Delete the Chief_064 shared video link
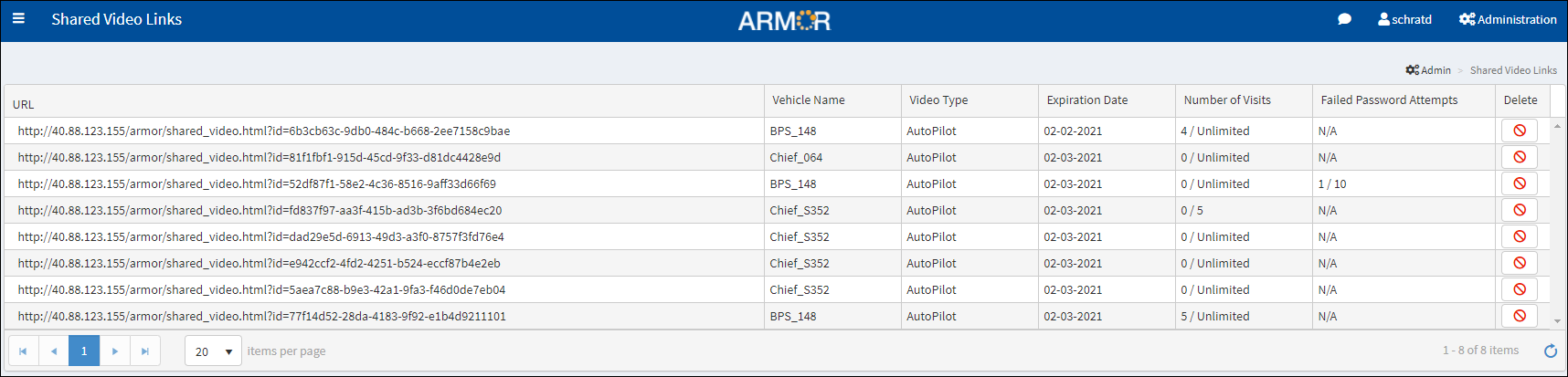Screen dimensions: 1568x377 tap(1519, 157)
